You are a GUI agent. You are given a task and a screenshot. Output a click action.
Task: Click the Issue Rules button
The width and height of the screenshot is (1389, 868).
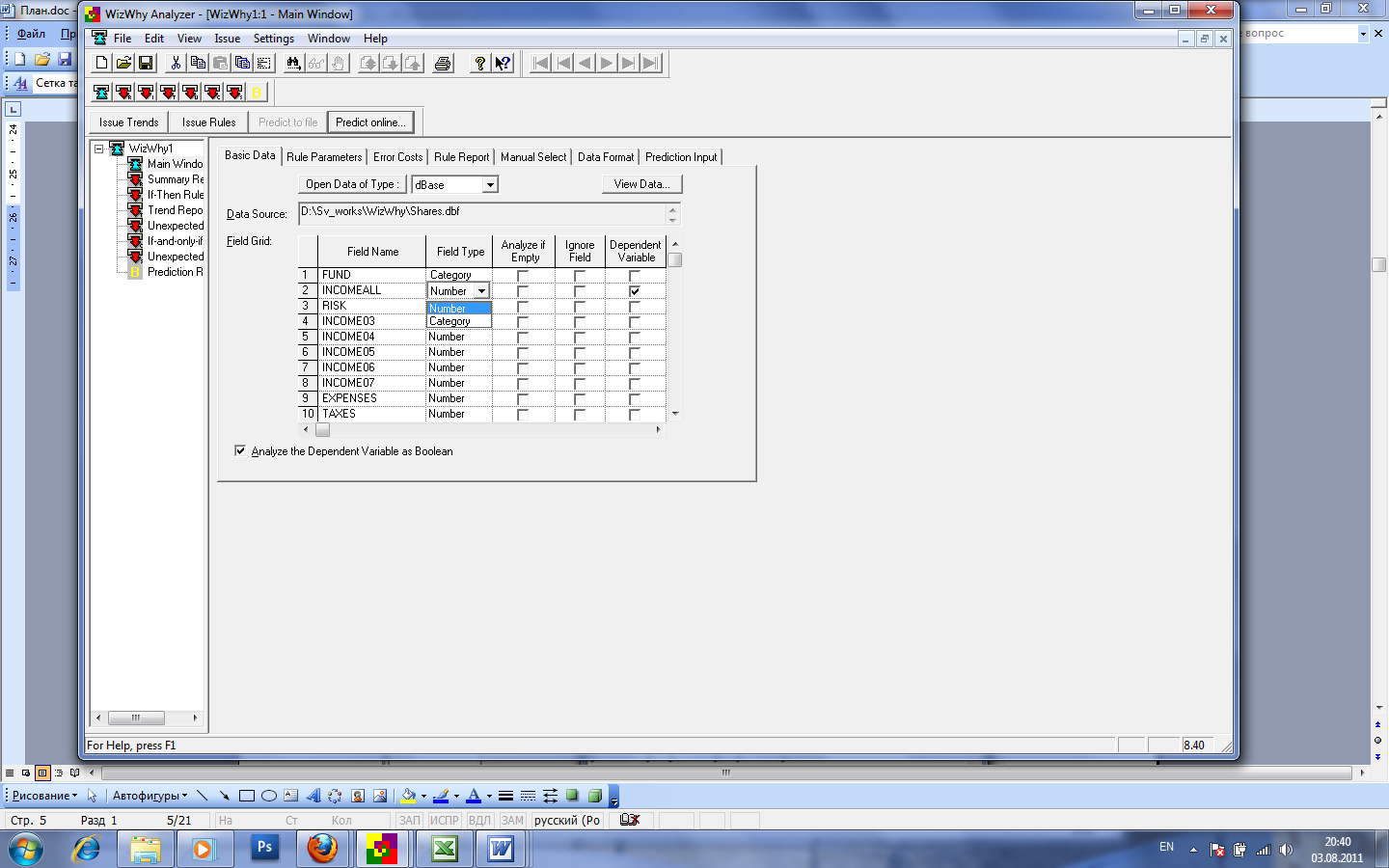coord(208,122)
